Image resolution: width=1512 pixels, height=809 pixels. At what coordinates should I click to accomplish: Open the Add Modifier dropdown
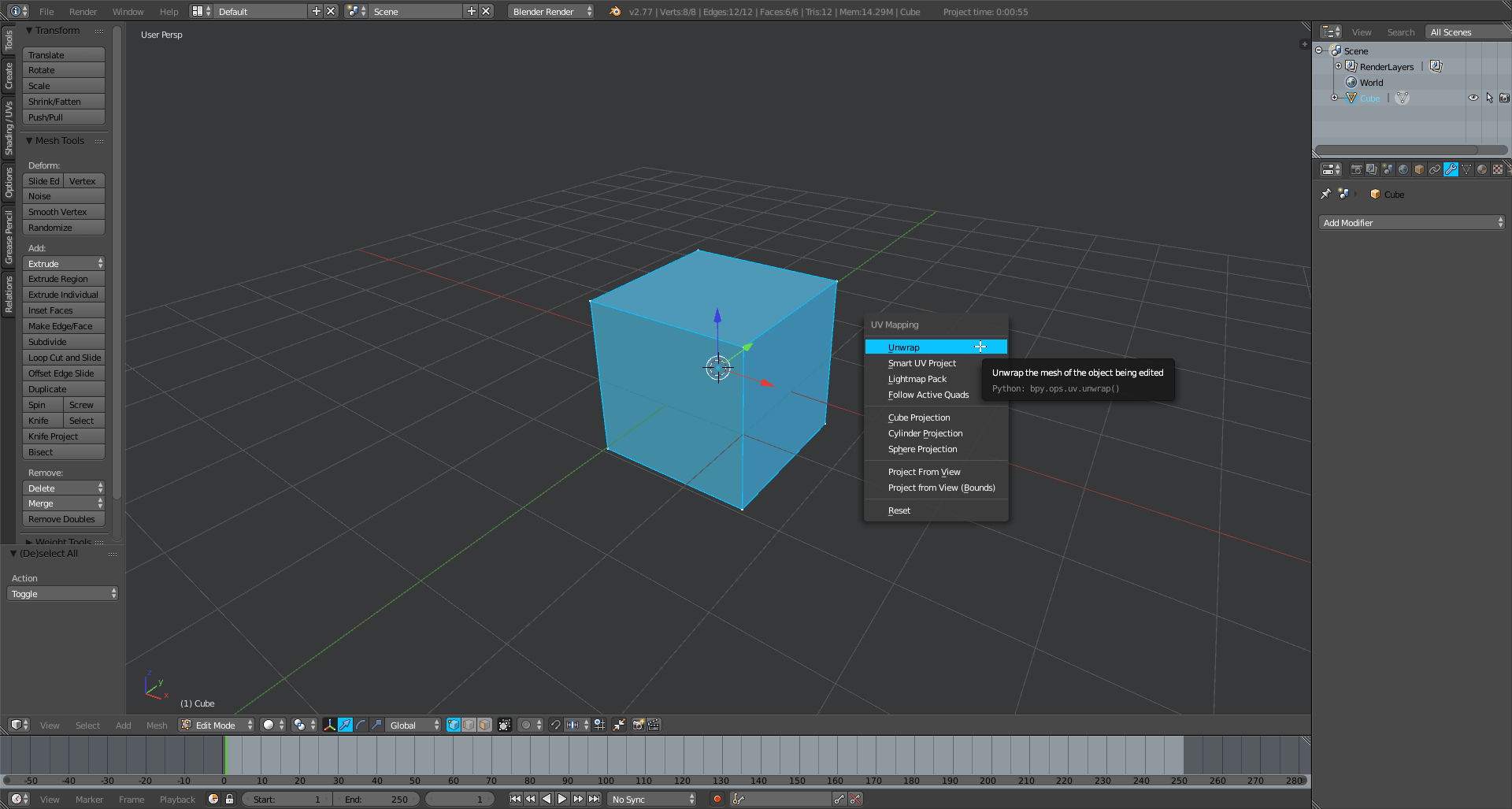pos(1411,223)
